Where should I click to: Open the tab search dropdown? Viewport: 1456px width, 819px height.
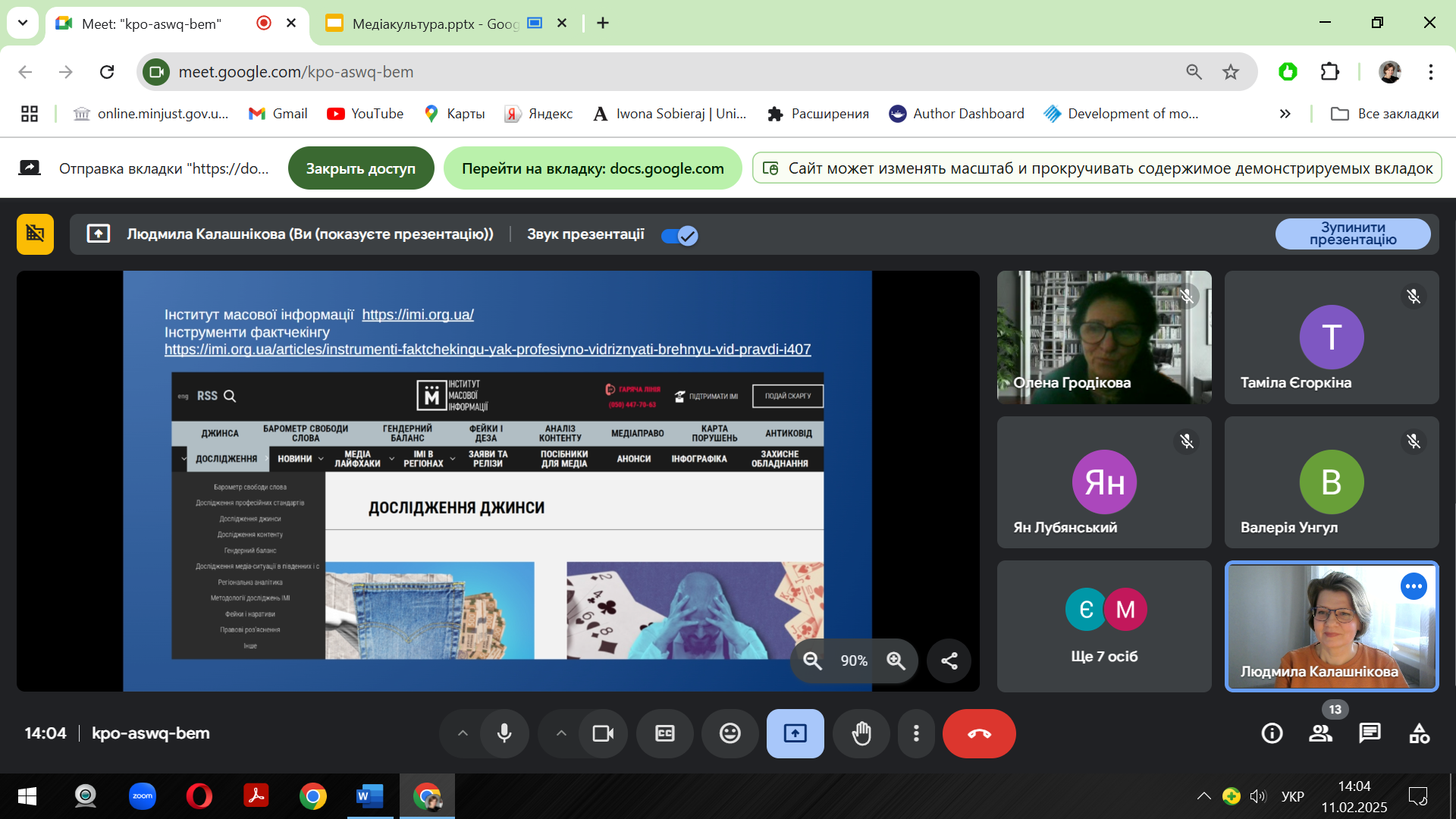point(23,23)
